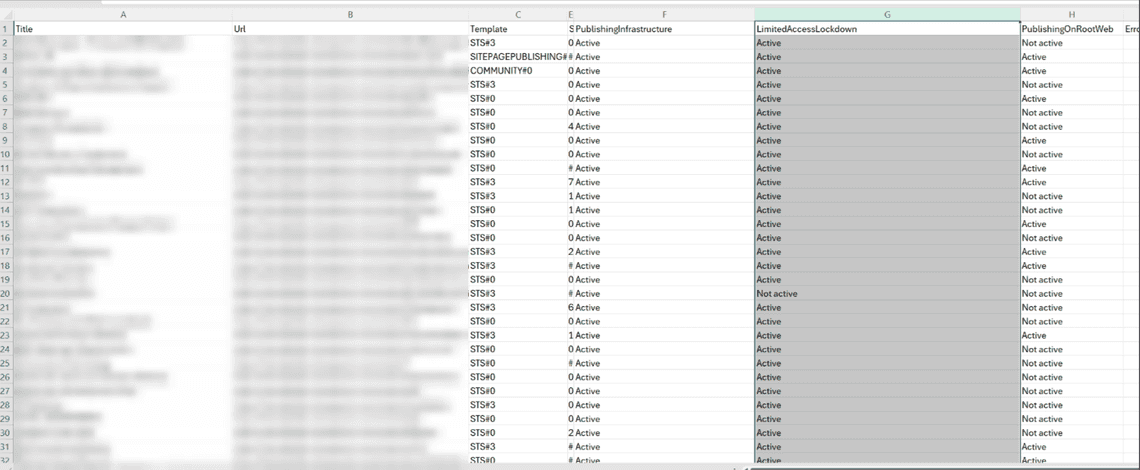Click PublishingOnRootWeb 'Active' cell in row 23
The image size is (1140, 470).
[1072, 335]
